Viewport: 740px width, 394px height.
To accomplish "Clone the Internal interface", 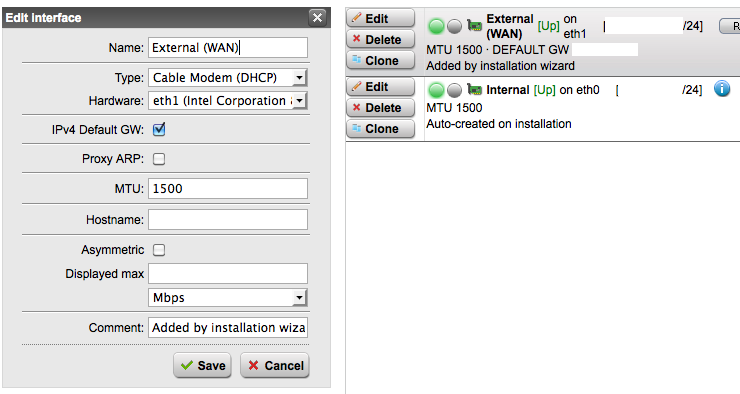I will [380, 128].
